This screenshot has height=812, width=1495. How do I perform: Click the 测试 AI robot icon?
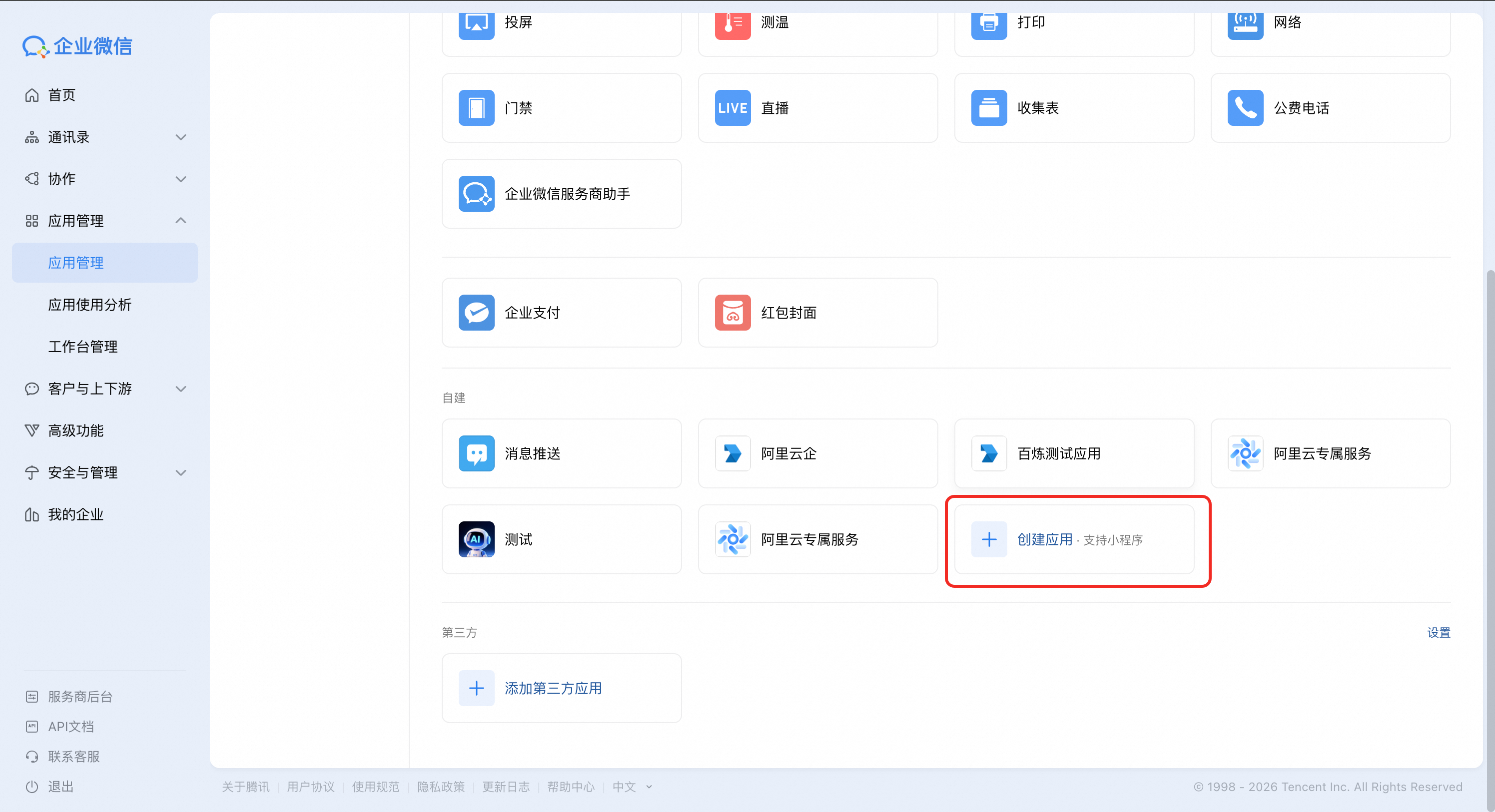[x=476, y=539]
